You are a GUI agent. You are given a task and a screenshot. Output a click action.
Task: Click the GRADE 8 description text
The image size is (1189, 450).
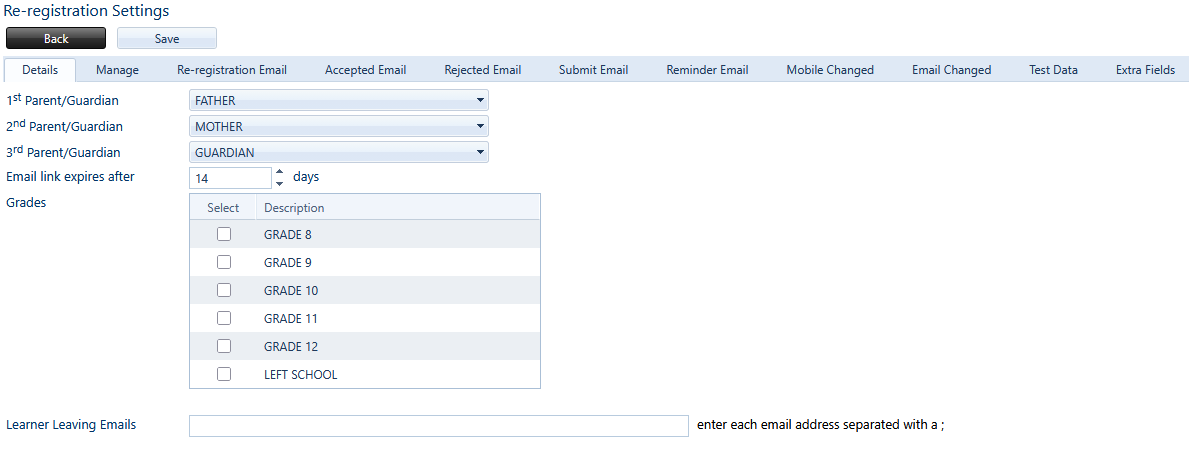(288, 234)
